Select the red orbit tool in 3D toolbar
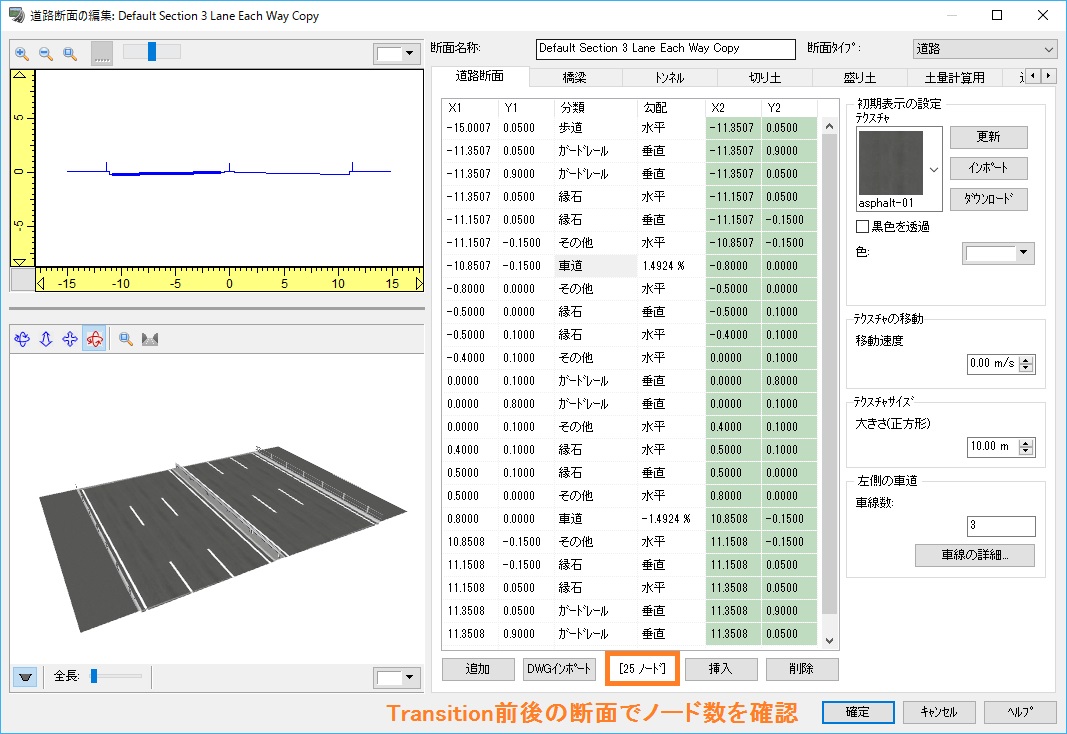The height and width of the screenshot is (734, 1067). tap(94, 339)
